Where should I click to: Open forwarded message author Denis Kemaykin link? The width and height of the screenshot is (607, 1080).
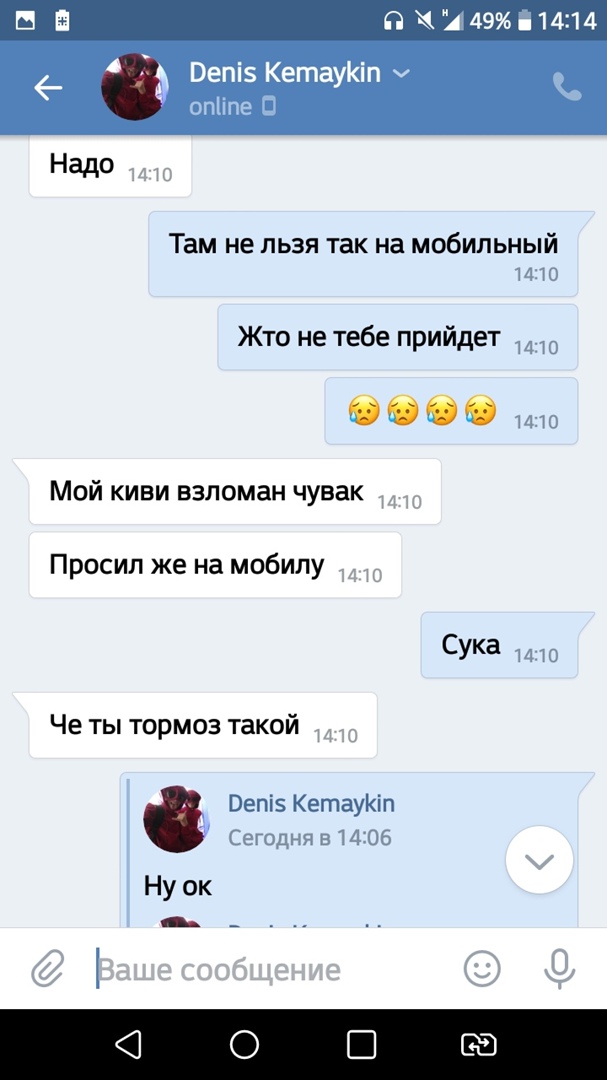[x=311, y=803]
